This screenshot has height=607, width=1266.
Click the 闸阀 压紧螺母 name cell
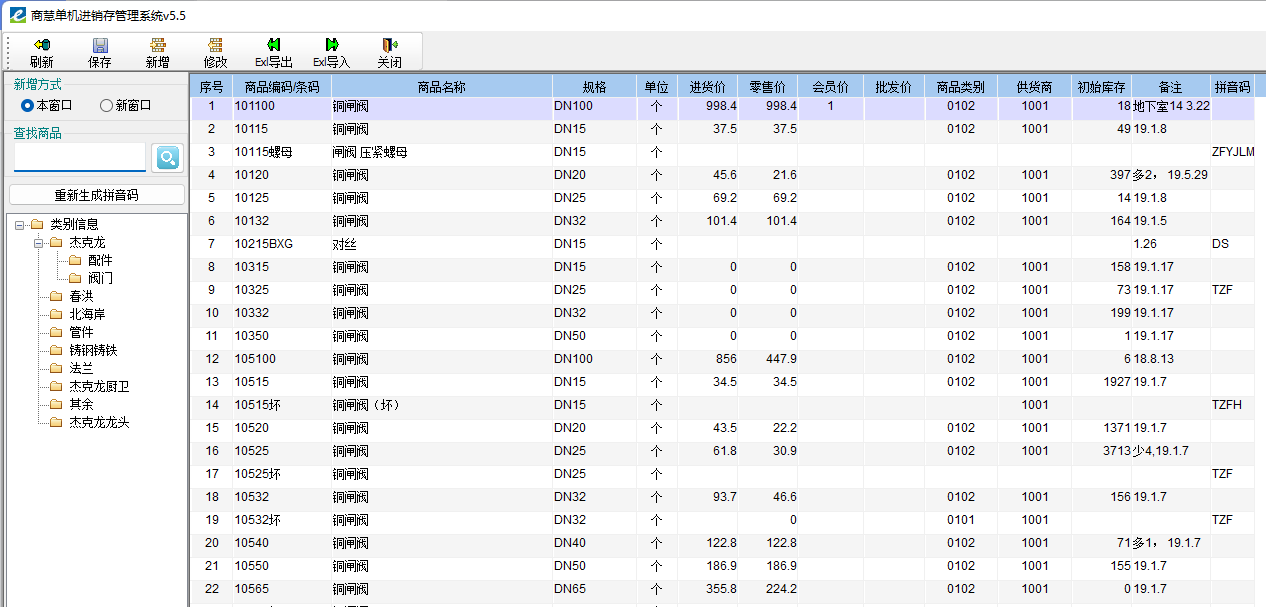(441, 152)
